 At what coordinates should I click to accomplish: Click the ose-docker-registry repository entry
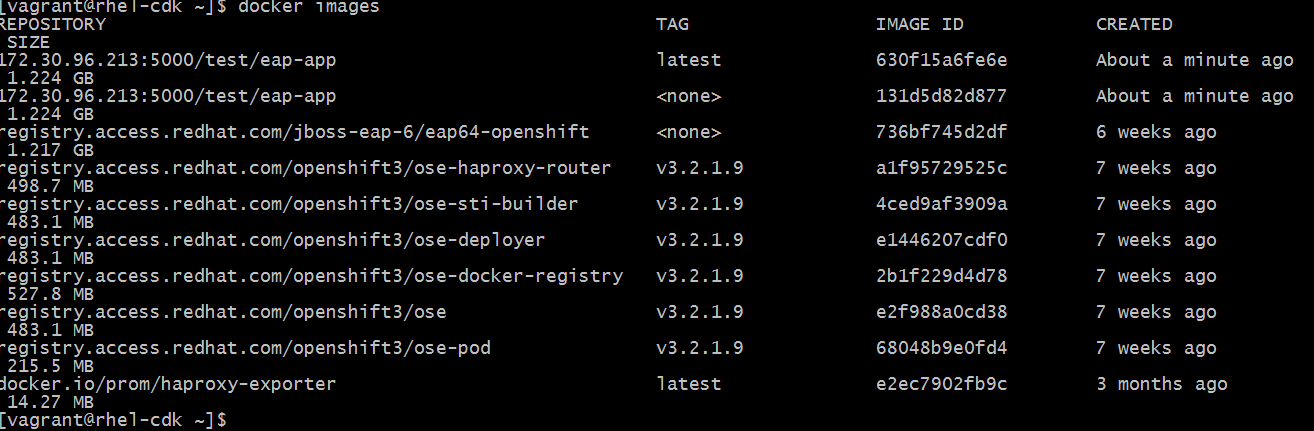pyautogui.click(x=311, y=276)
